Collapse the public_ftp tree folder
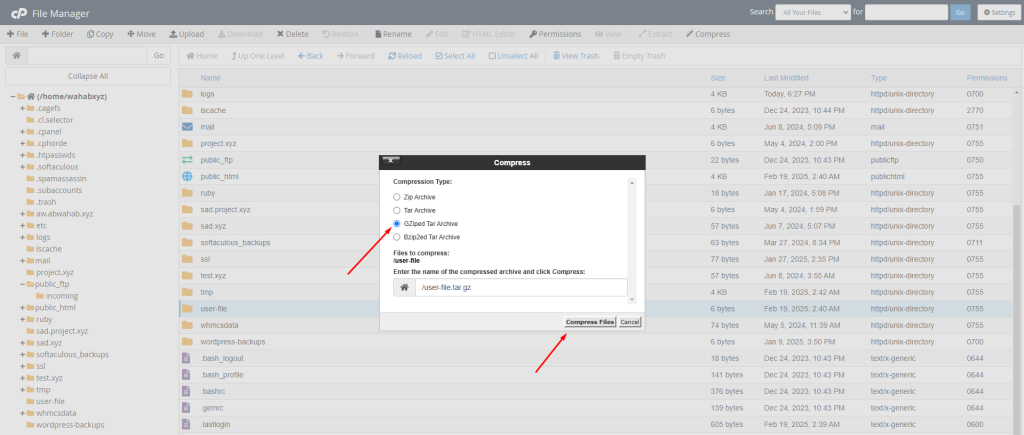 point(22,284)
